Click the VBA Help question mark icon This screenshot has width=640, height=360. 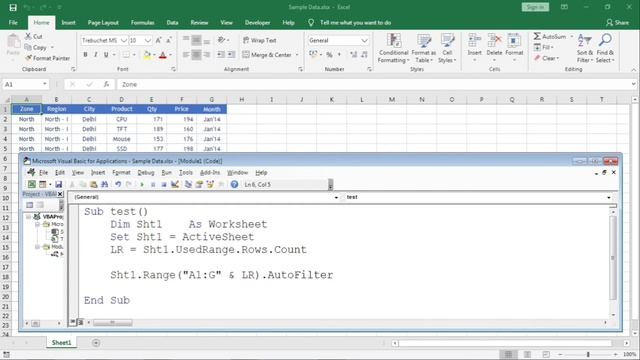click(234, 184)
